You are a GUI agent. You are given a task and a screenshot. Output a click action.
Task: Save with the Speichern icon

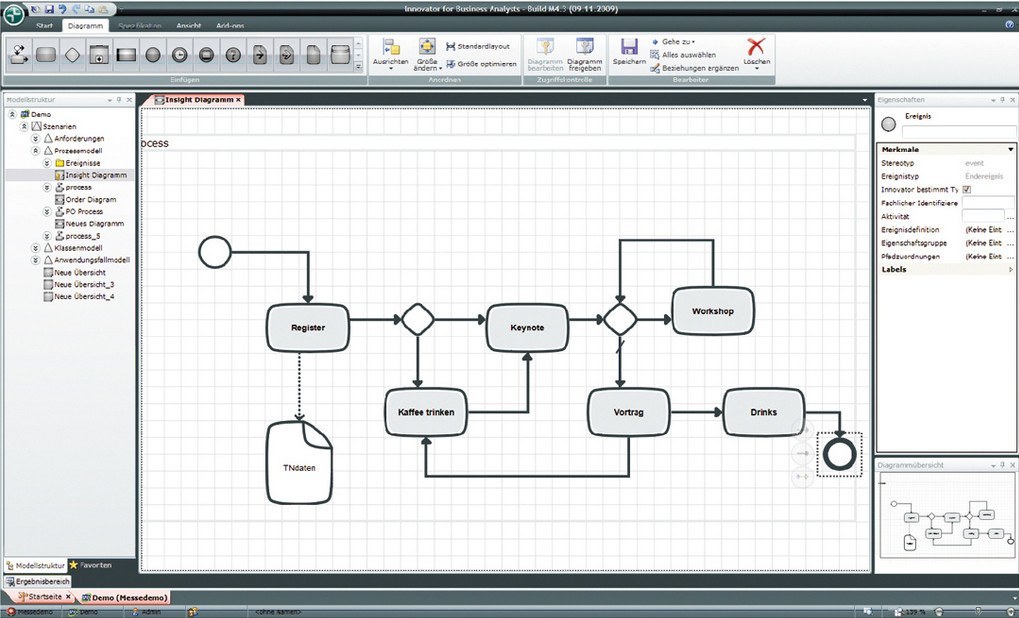pyautogui.click(x=628, y=48)
